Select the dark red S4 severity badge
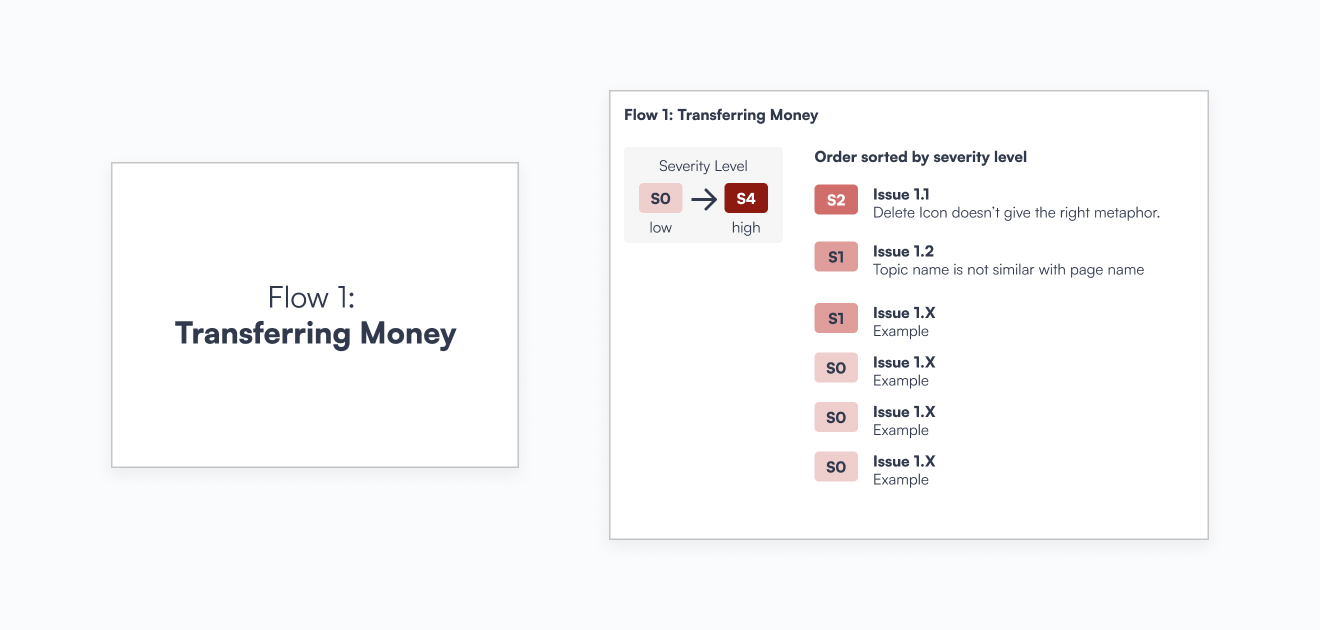This screenshot has width=1320, height=630. pyautogui.click(x=746, y=199)
